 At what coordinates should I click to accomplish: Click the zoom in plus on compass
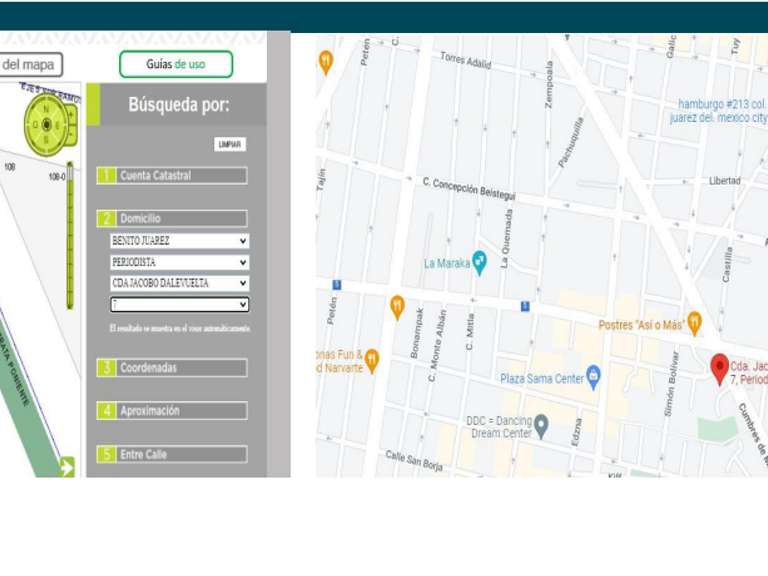(71, 115)
